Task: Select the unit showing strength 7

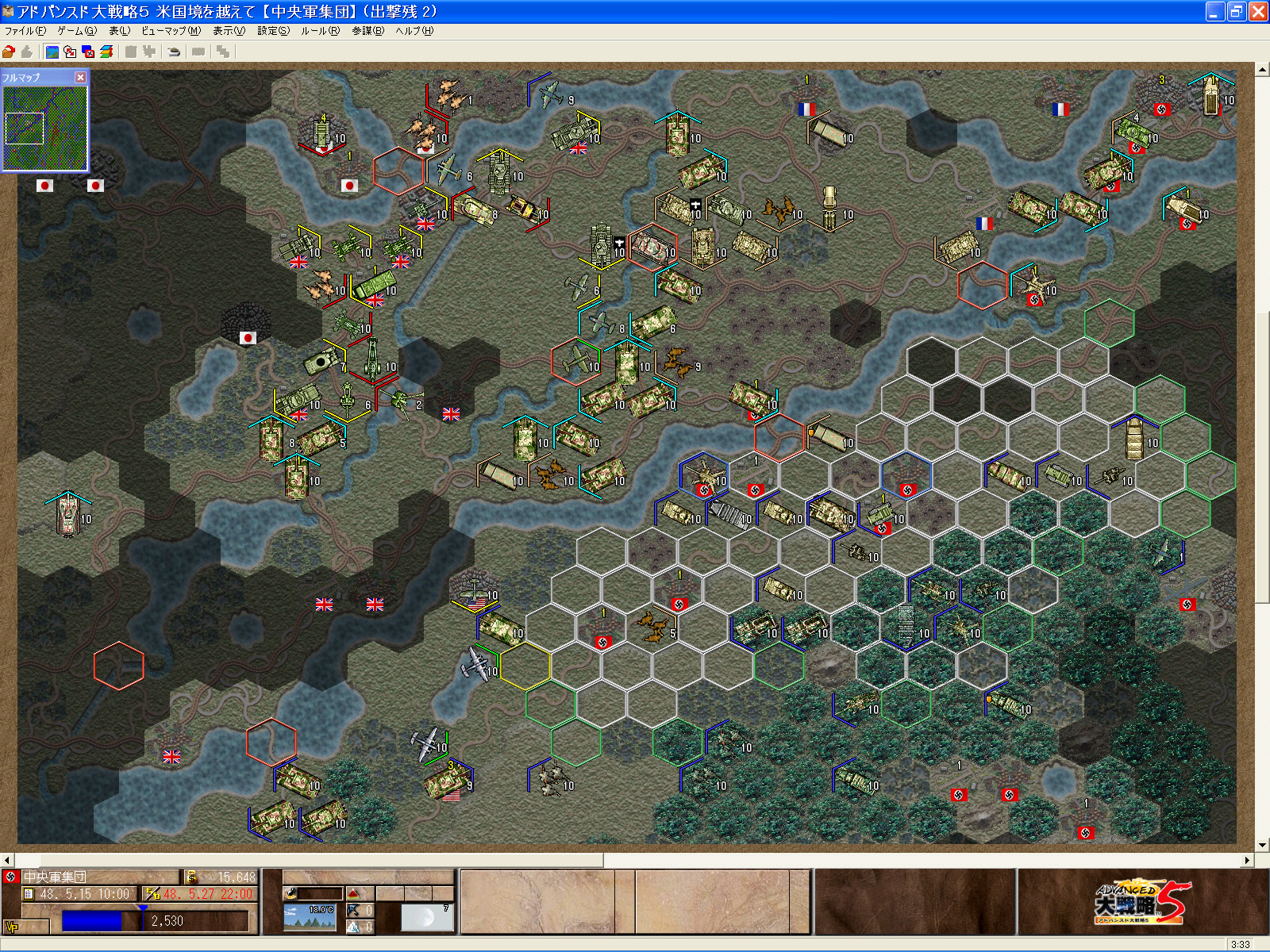Action: [x=324, y=361]
